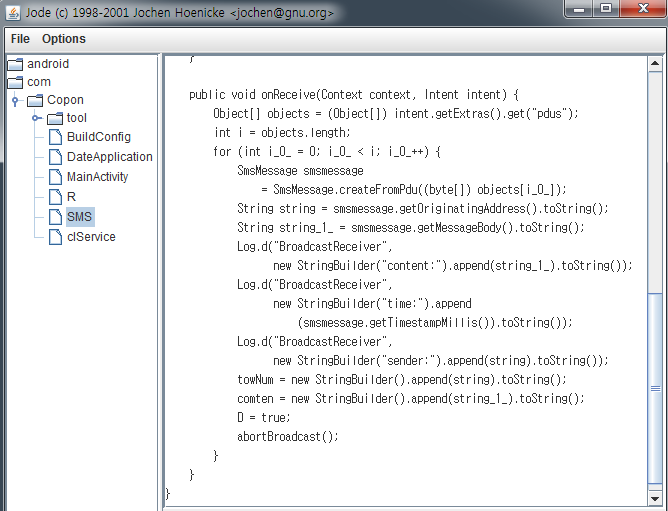Open the File menu
Image resolution: width=668 pixels, height=511 pixels.
coord(20,39)
